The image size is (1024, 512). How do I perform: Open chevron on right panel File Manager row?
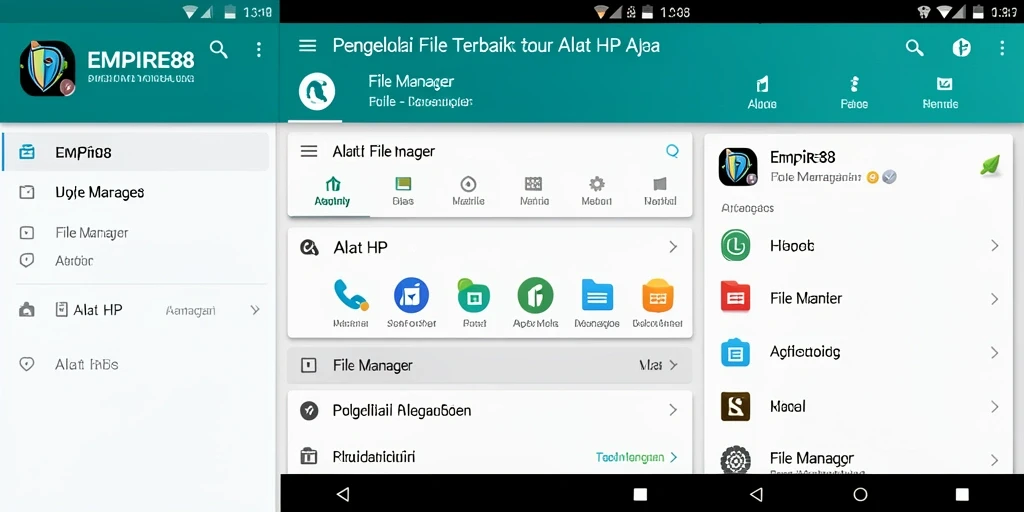pos(995,460)
